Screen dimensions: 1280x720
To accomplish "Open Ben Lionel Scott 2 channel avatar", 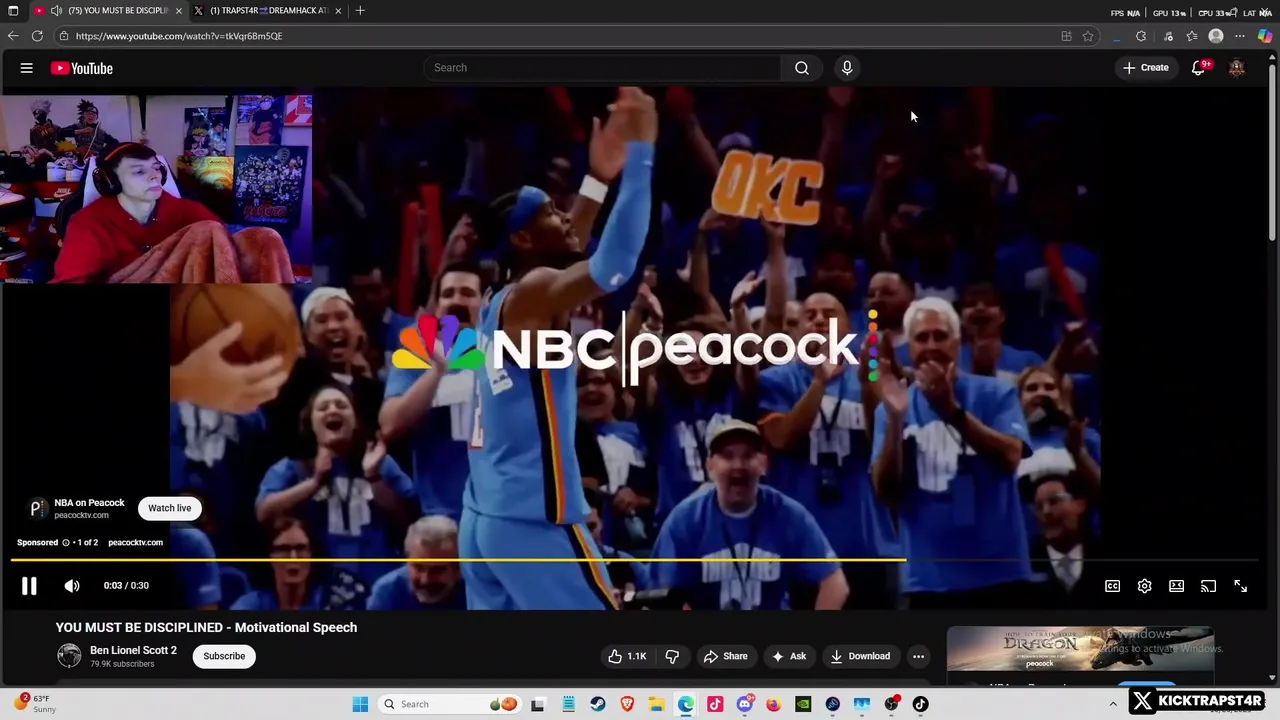I will pyautogui.click(x=69, y=655).
